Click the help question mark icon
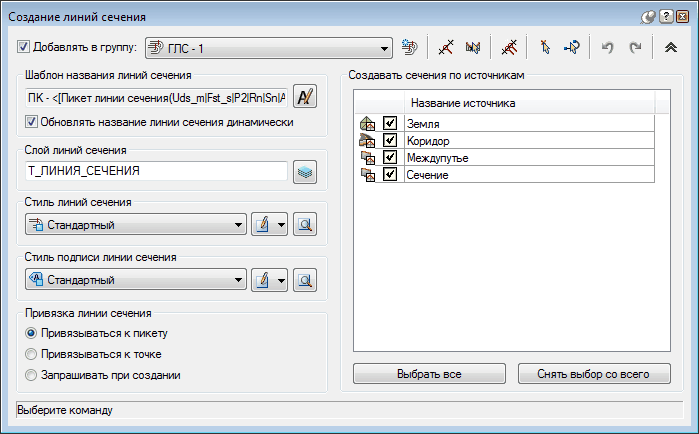Image resolution: width=699 pixels, height=434 pixels. point(664,17)
